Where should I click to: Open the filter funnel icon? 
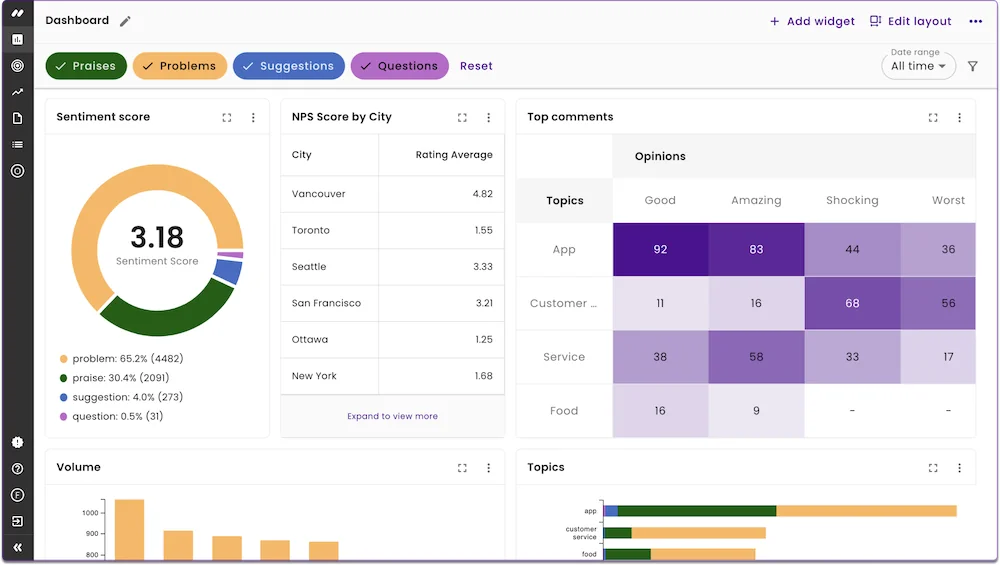pyautogui.click(x=973, y=66)
